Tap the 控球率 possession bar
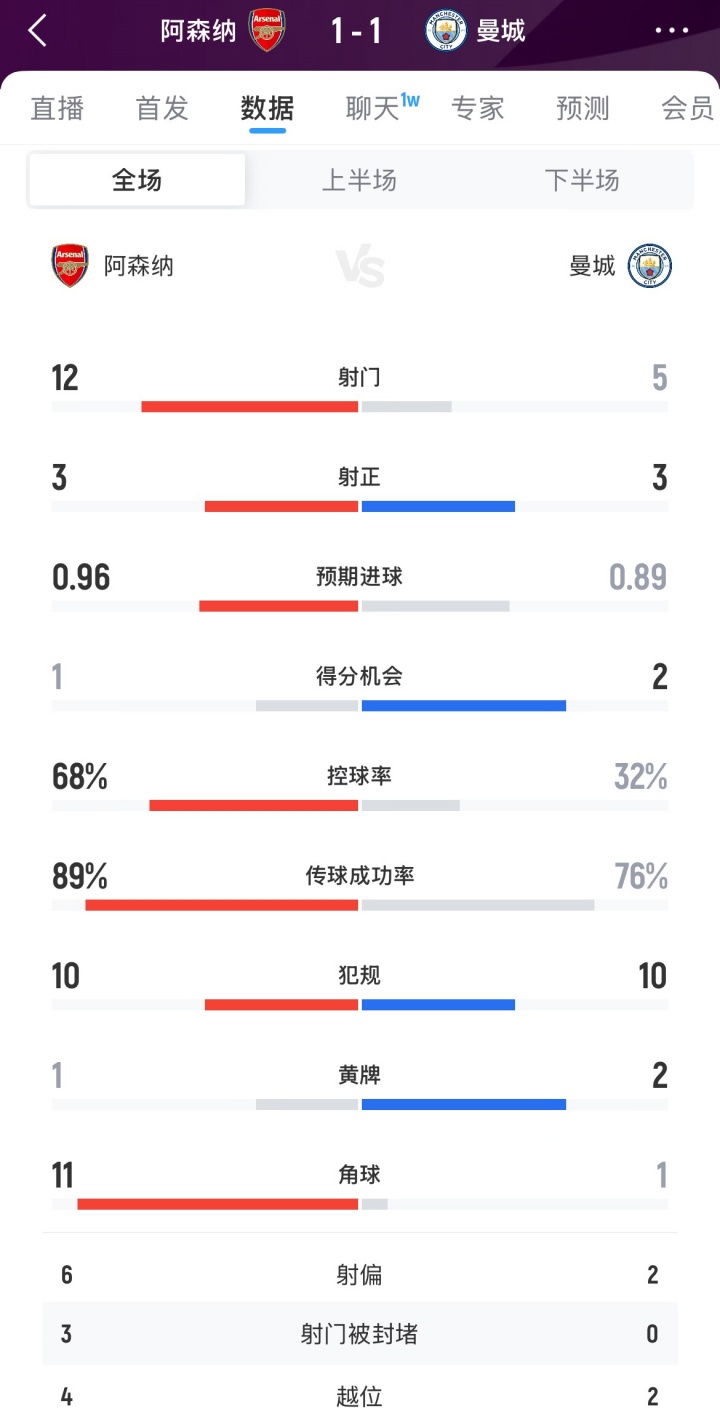The width and height of the screenshot is (720, 1422). [359, 805]
